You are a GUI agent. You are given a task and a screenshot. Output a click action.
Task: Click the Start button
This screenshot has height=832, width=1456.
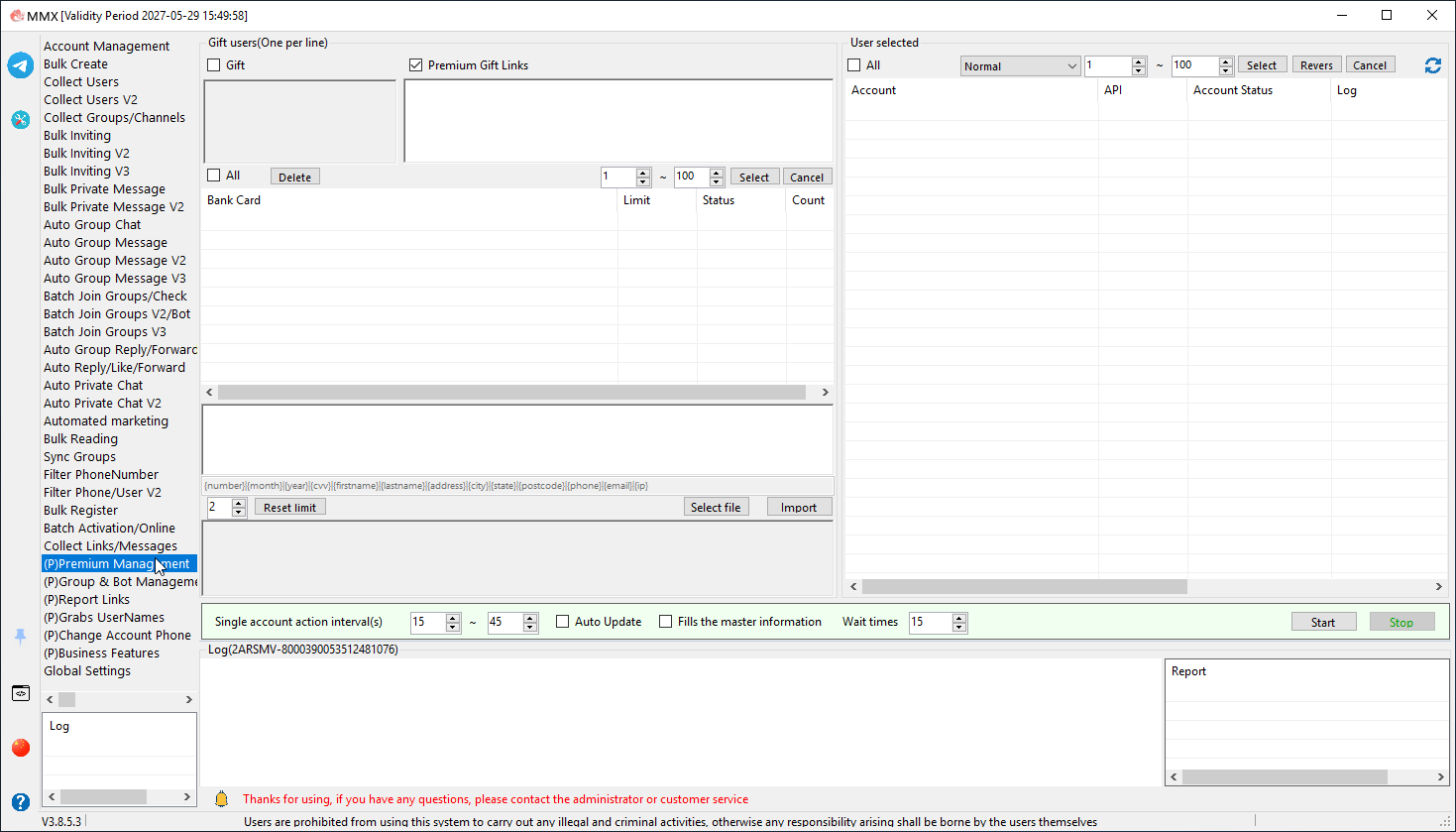click(1323, 622)
